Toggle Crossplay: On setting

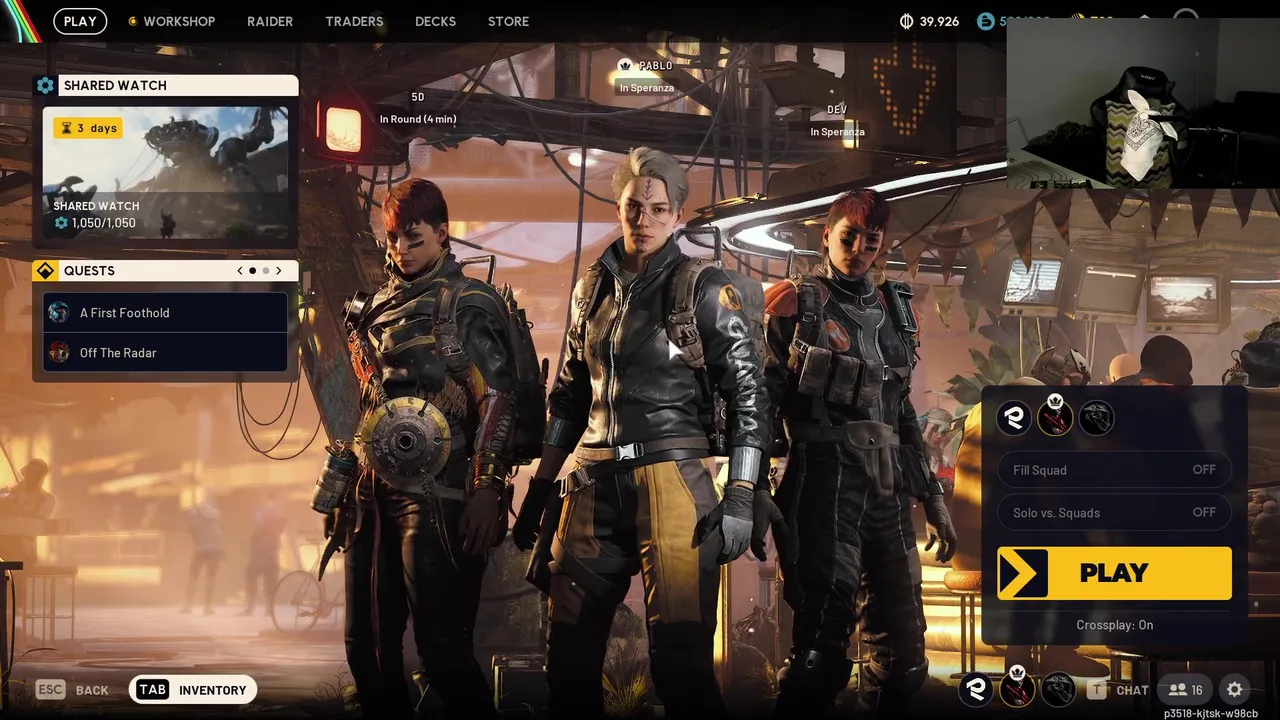1115,625
